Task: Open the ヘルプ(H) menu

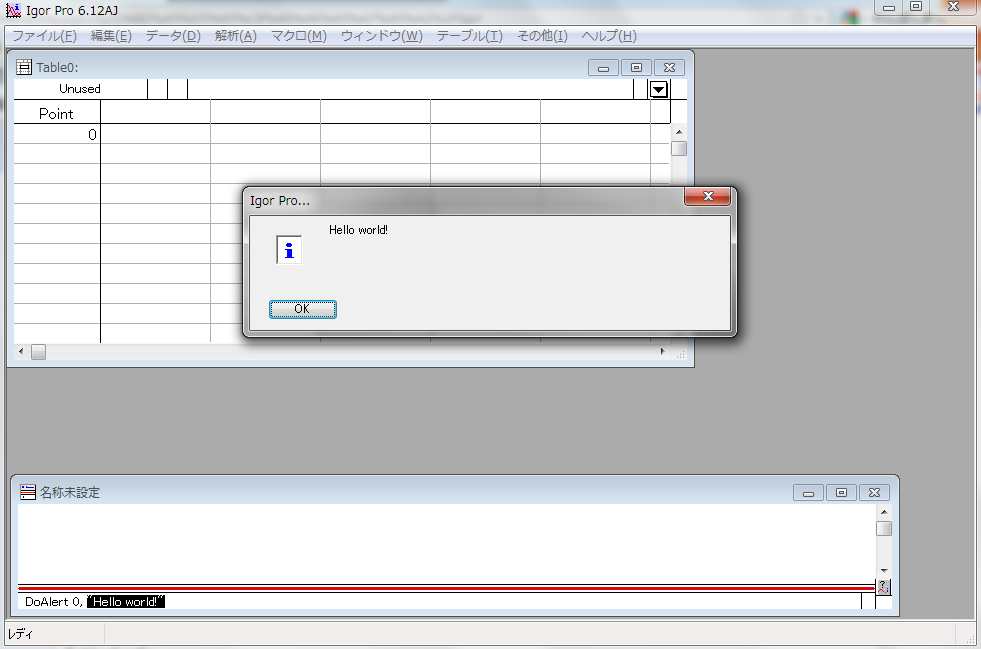Action: [x=608, y=36]
